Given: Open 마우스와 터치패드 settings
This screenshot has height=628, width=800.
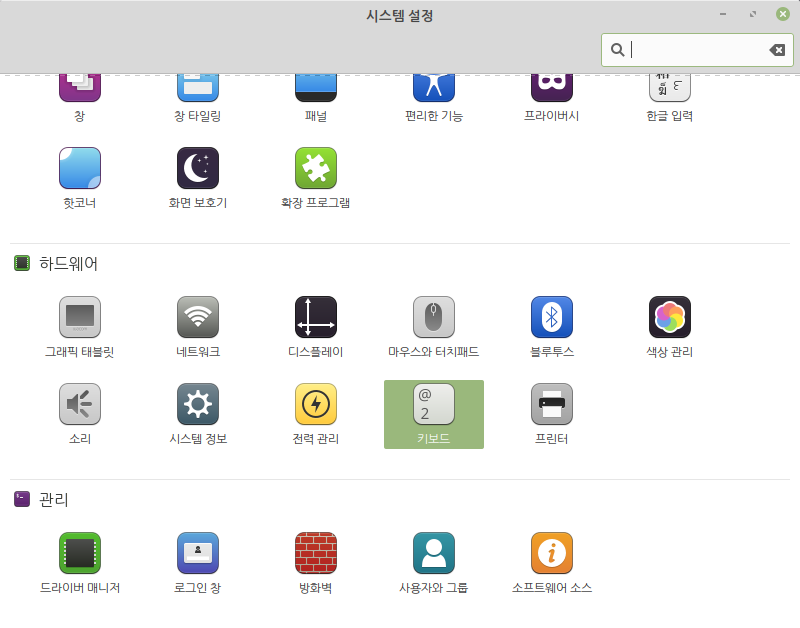Looking at the screenshot, I should point(434,317).
